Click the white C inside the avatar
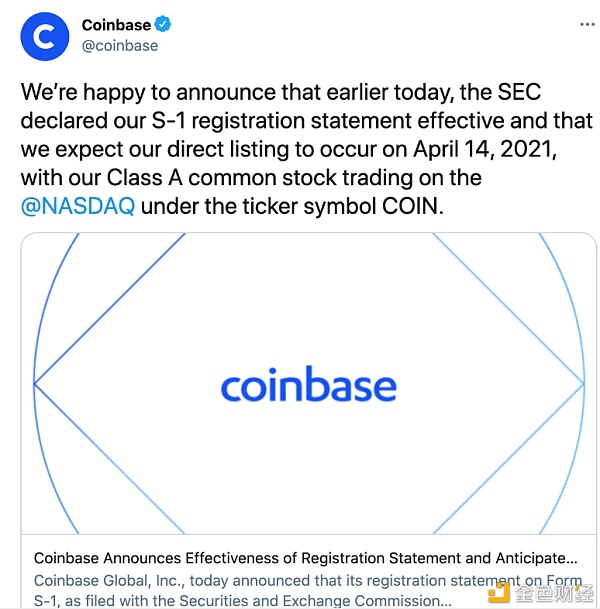The height and width of the screenshot is (609, 600). (44, 37)
